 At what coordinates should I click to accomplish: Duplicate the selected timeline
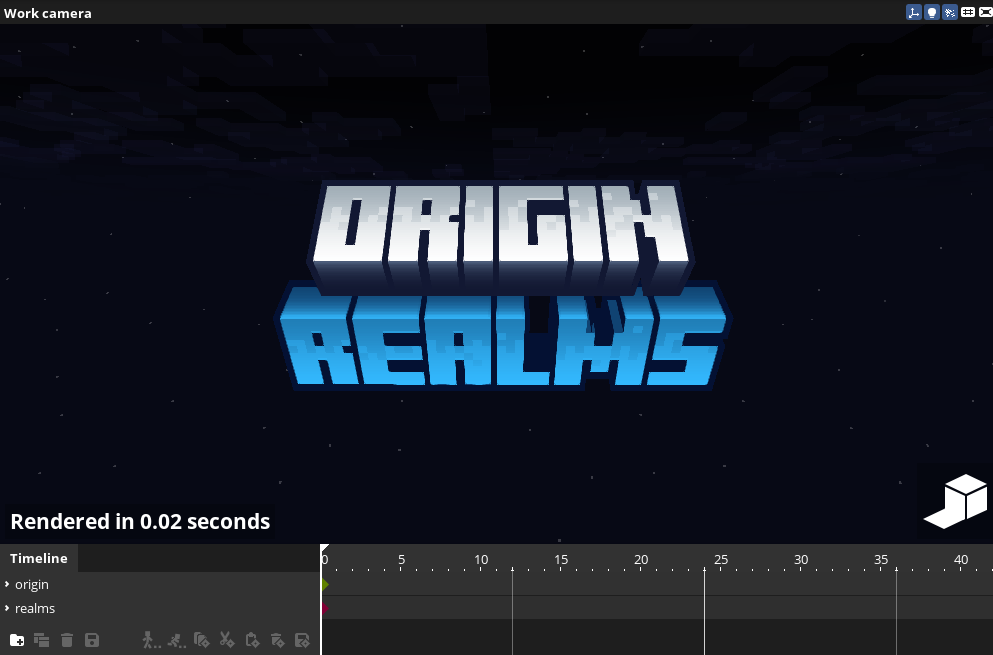pyautogui.click(x=41, y=640)
